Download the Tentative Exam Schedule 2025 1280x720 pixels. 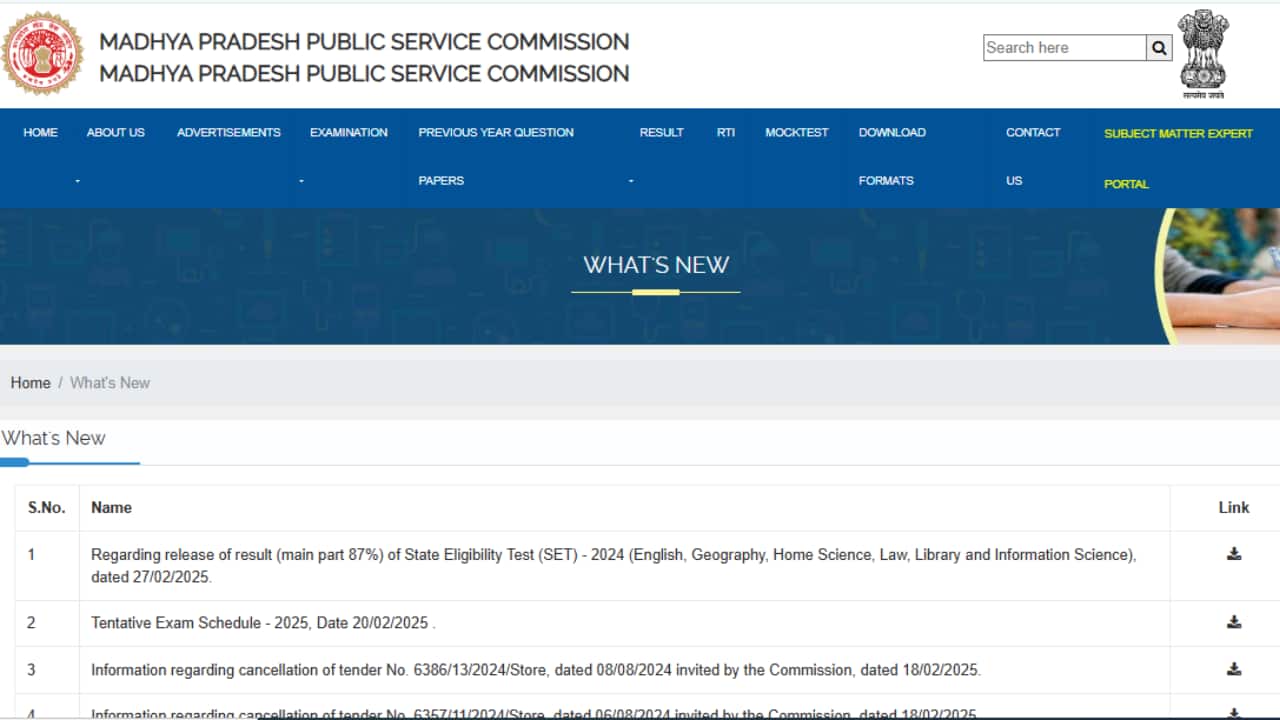click(x=1232, y=622)
